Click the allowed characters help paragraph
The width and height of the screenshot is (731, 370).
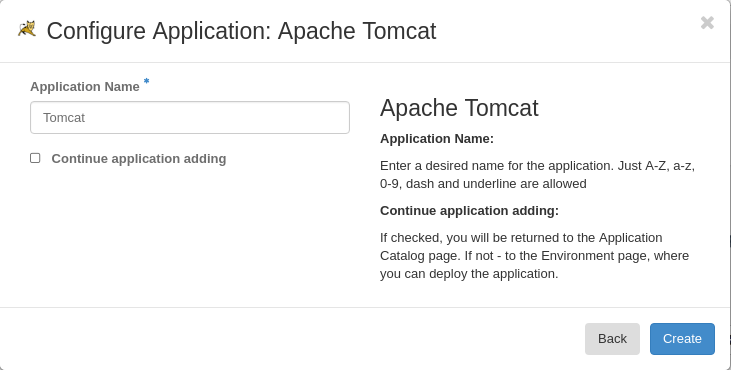pos(538,175)
